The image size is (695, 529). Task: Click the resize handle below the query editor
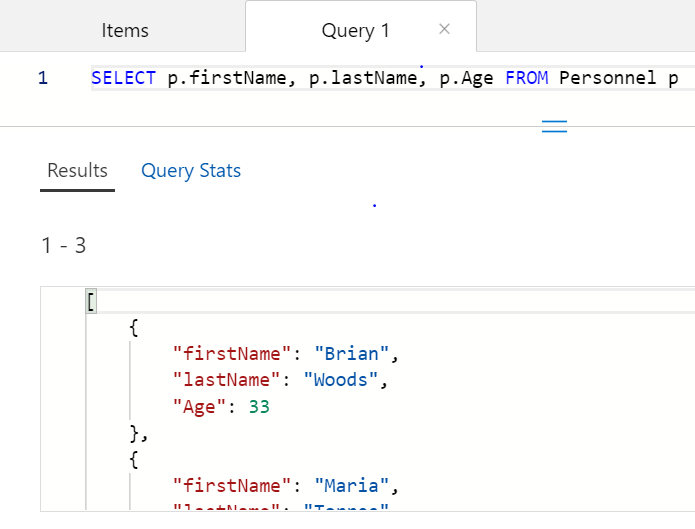tap(554, 126)
